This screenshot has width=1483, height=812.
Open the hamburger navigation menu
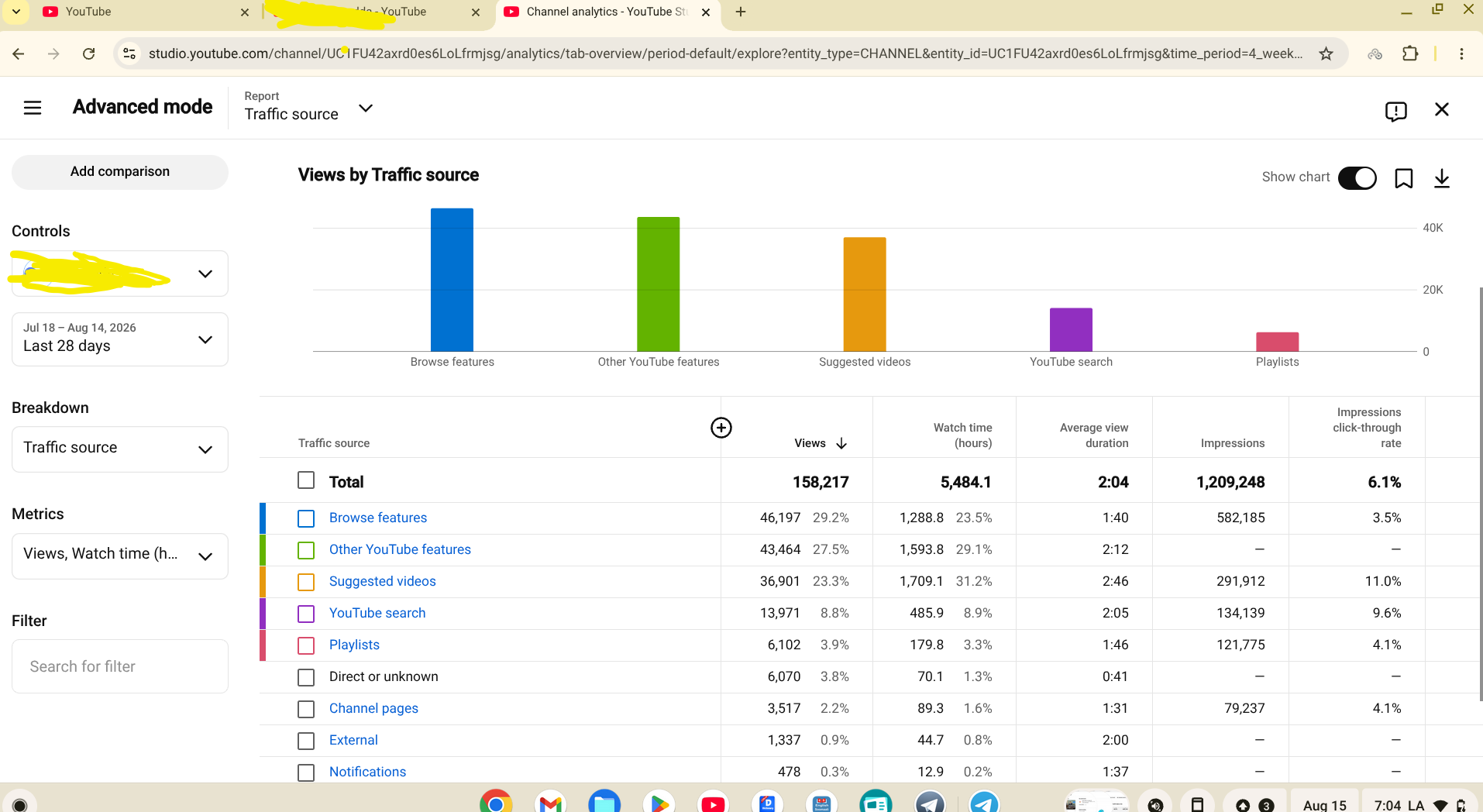tap(33, 108)
